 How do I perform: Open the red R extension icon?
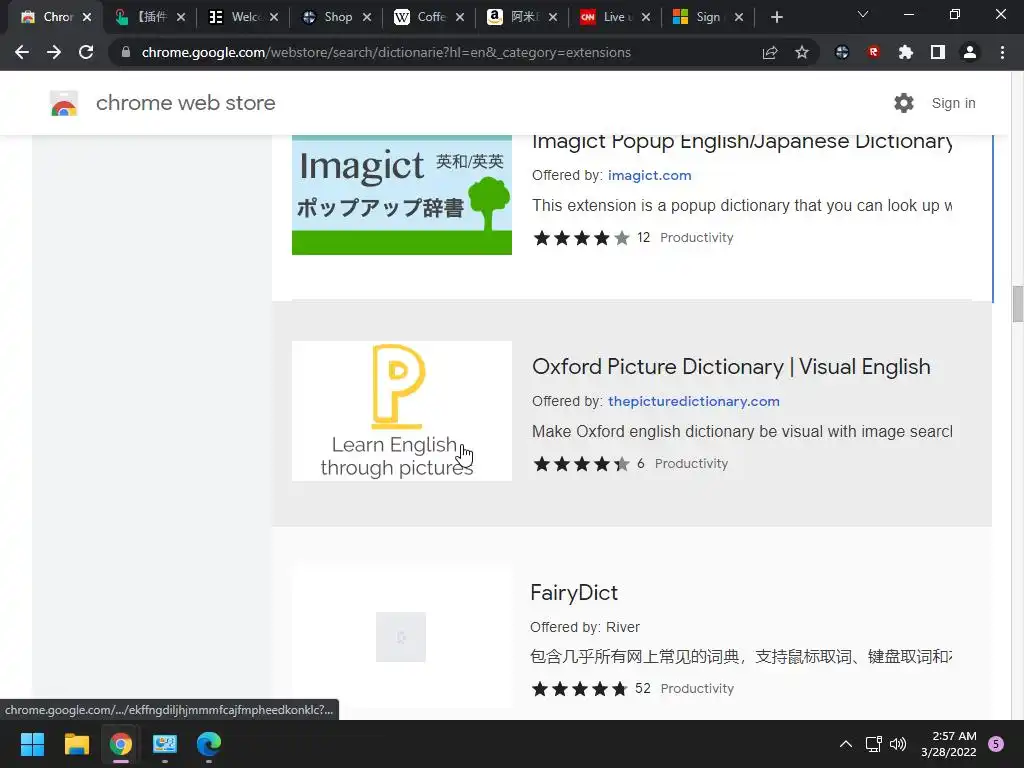874,52
